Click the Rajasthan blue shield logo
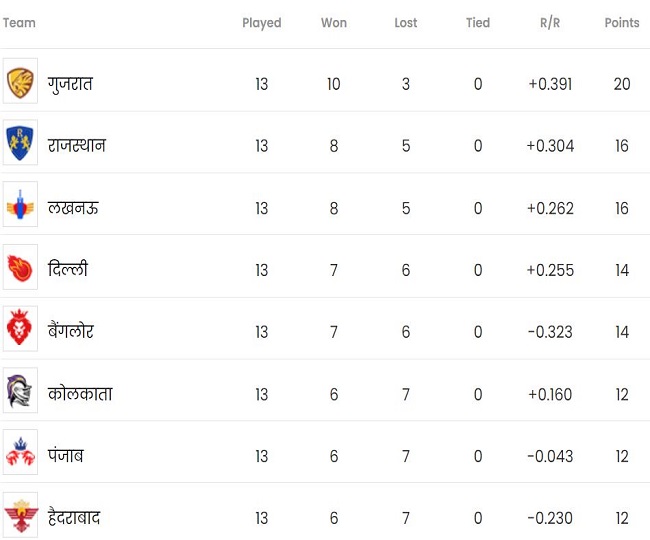Screen dimensions: 650x540 tap(20, 143)
